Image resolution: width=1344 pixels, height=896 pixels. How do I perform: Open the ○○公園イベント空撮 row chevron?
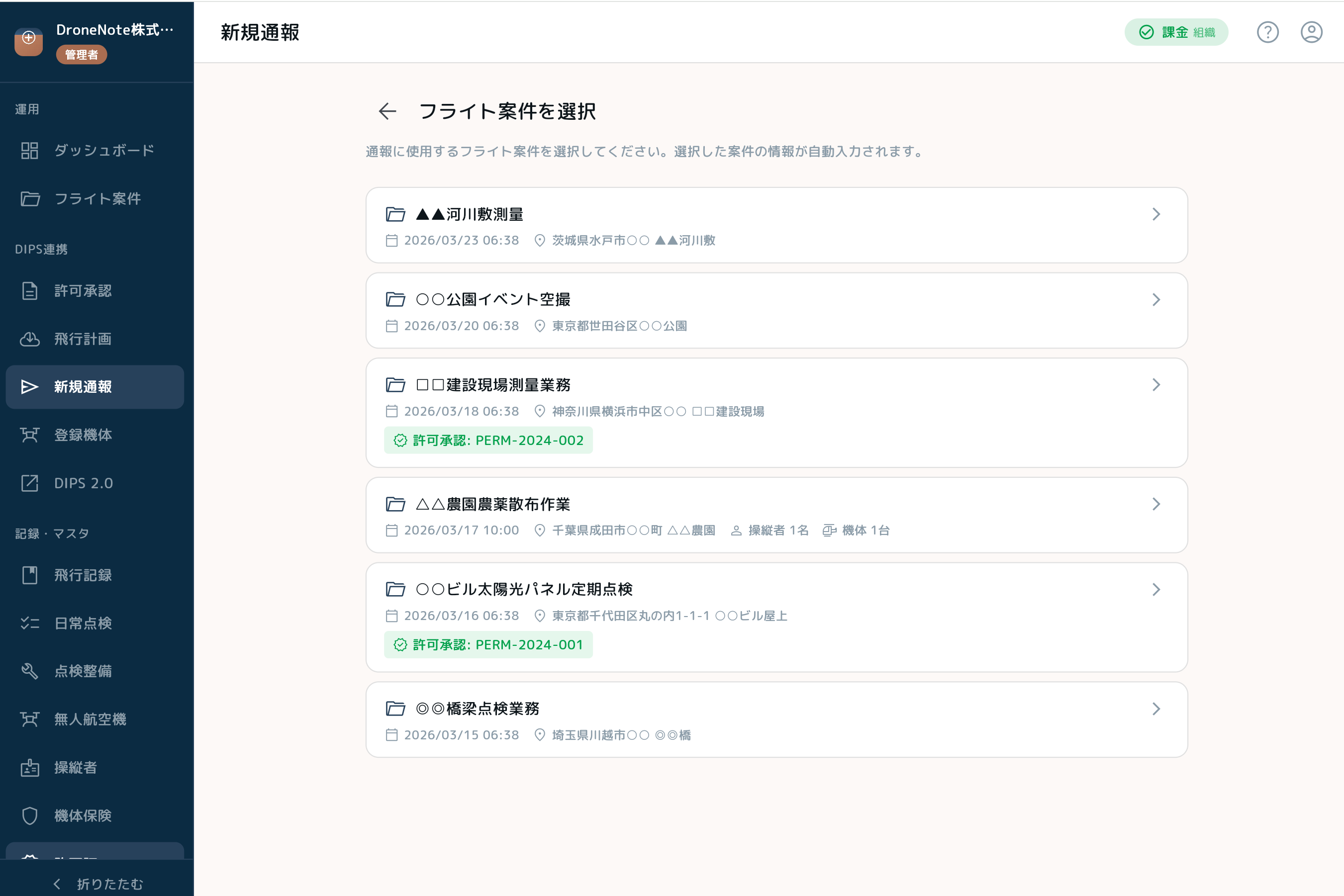(1156, 299)
